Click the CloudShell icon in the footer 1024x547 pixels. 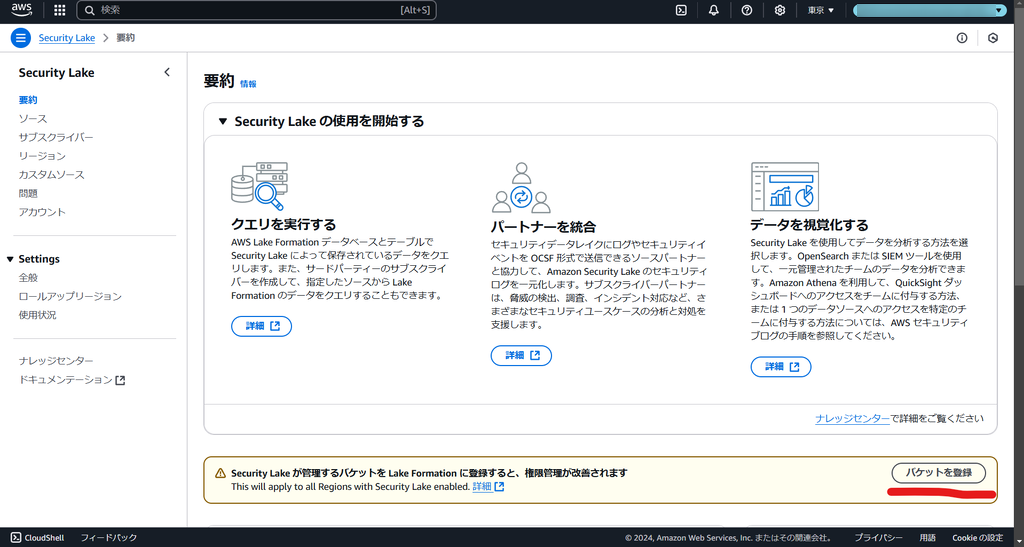click(x=16, y=538)
